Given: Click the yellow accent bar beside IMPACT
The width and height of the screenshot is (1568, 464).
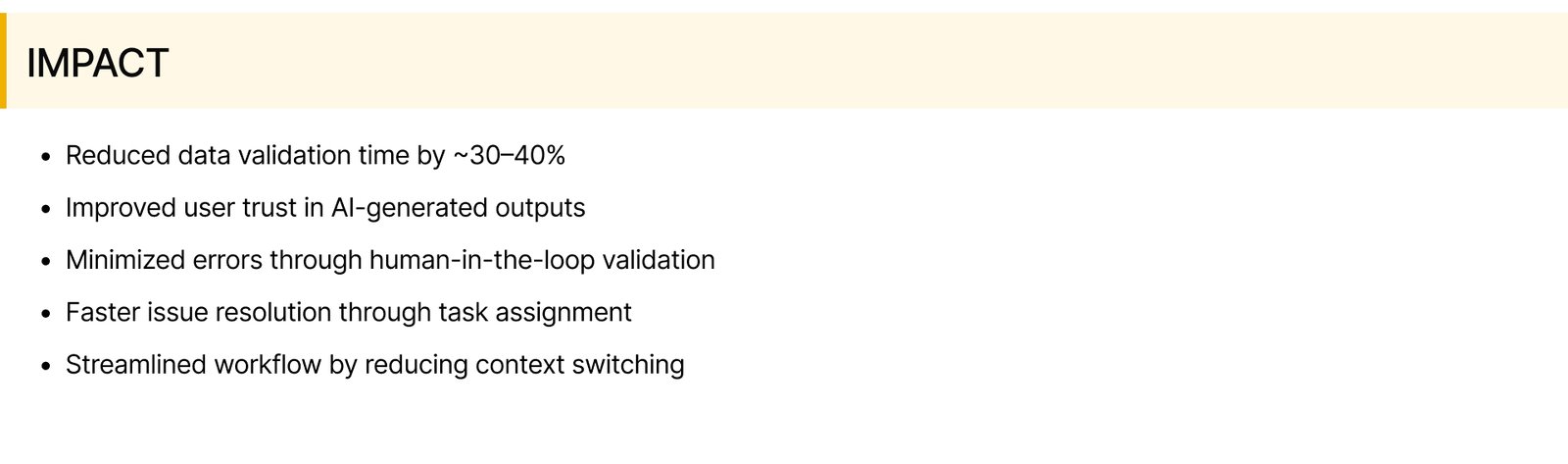Looking at the screenshot, I should coord(3,61).
